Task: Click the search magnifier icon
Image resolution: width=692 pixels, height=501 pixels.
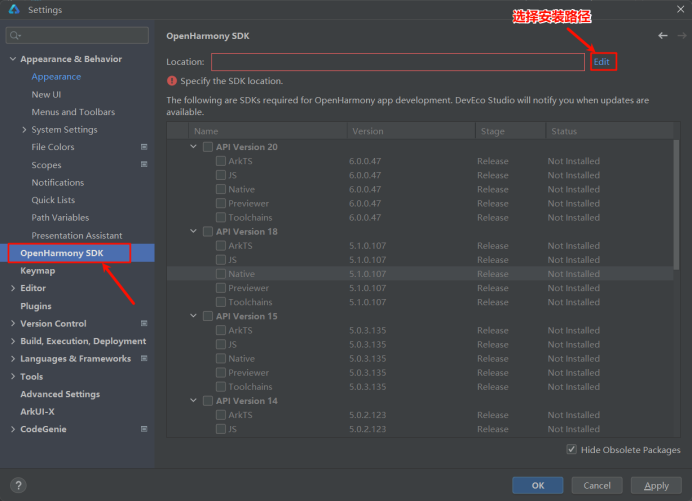Action: coord(15,35)
